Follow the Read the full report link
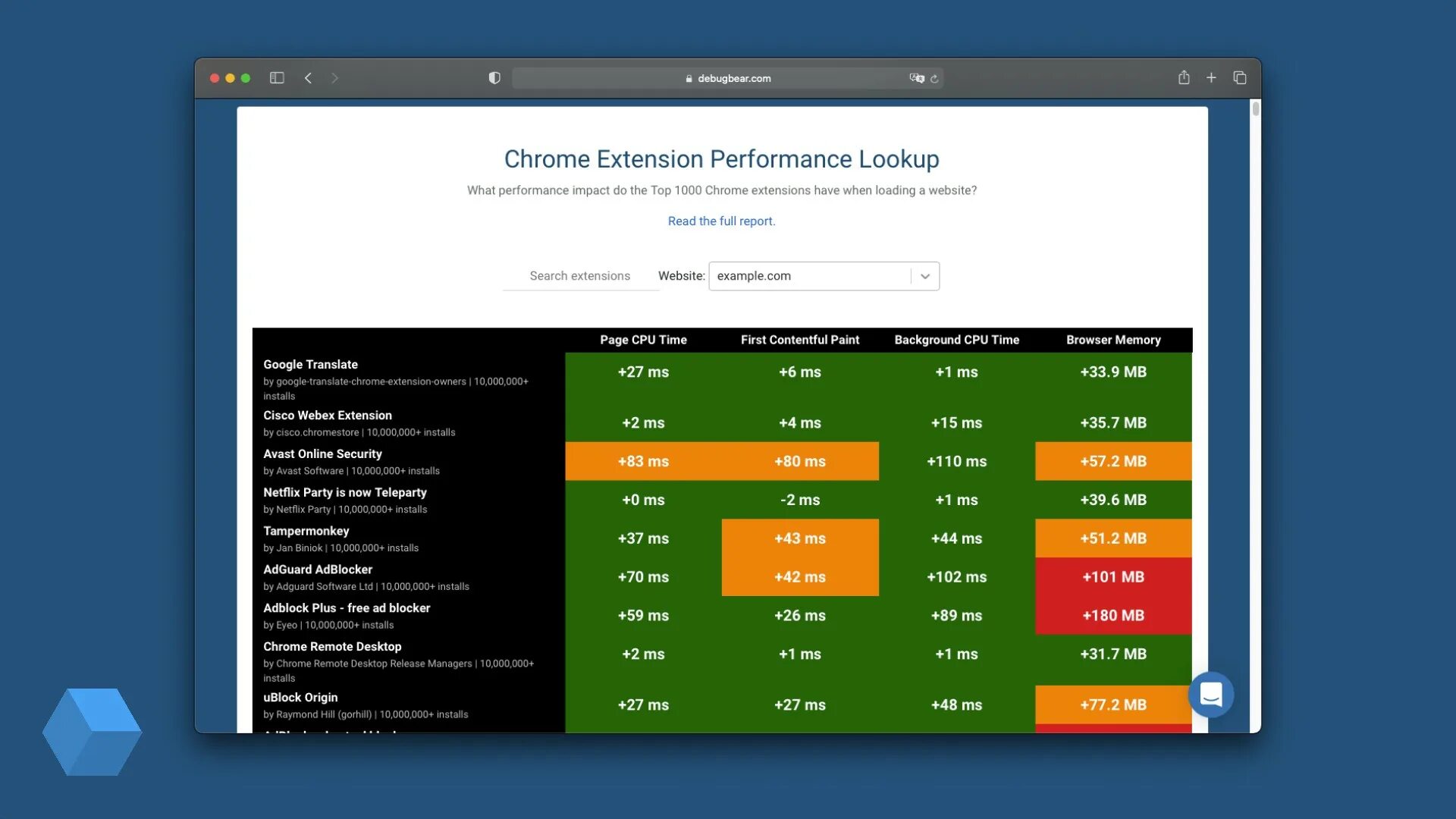The height and width of the screenshot is (819, 1456). pyautogui.click(x=721, y=221)
